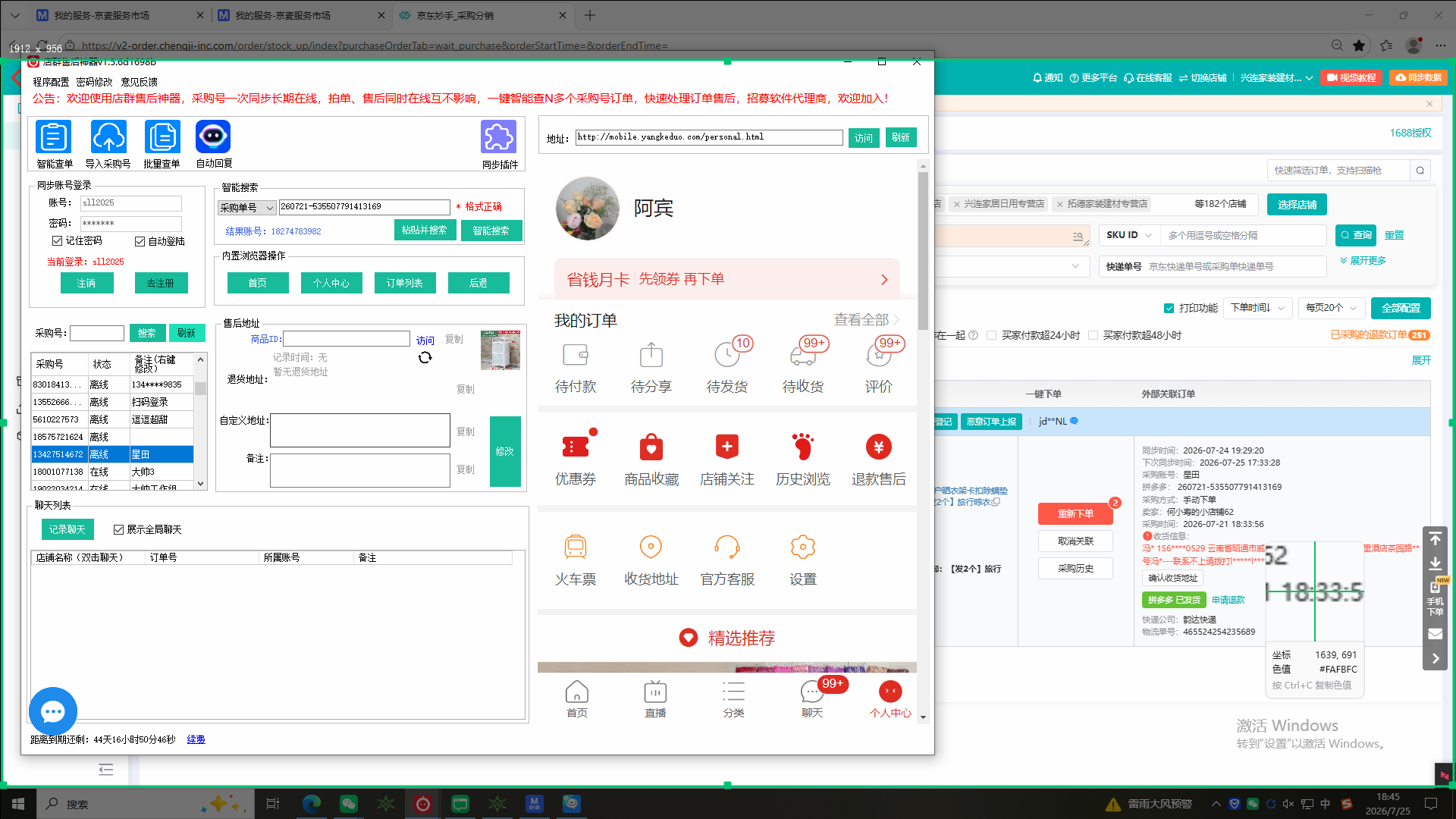Select the 13427514672 purchase account row
The height and width of the screenshot is (819, 1456).
pyautogui.click(x=112, y=454)
